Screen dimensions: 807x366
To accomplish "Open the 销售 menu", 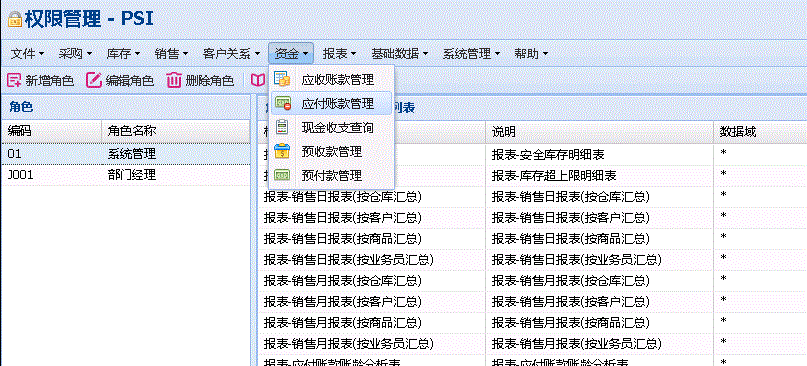I will pos(171,54).
